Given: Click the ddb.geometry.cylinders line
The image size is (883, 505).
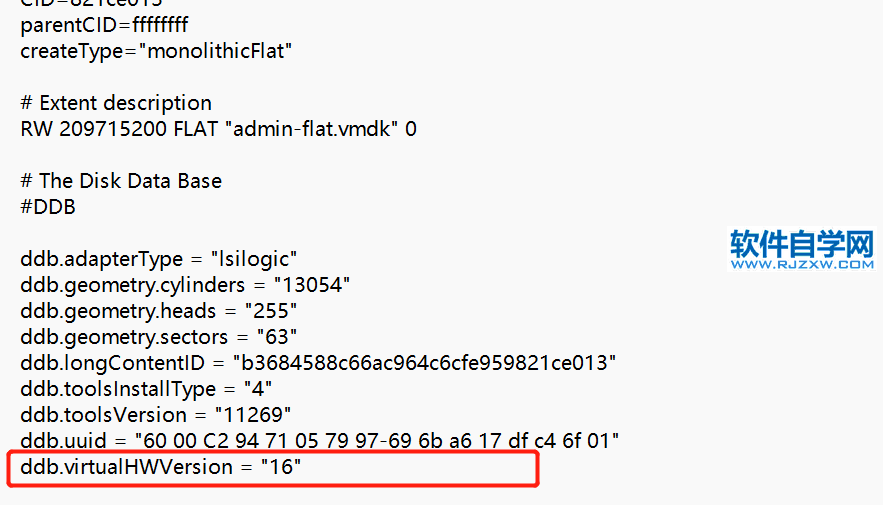Looking at the screenshot, I should click(185, 285).
